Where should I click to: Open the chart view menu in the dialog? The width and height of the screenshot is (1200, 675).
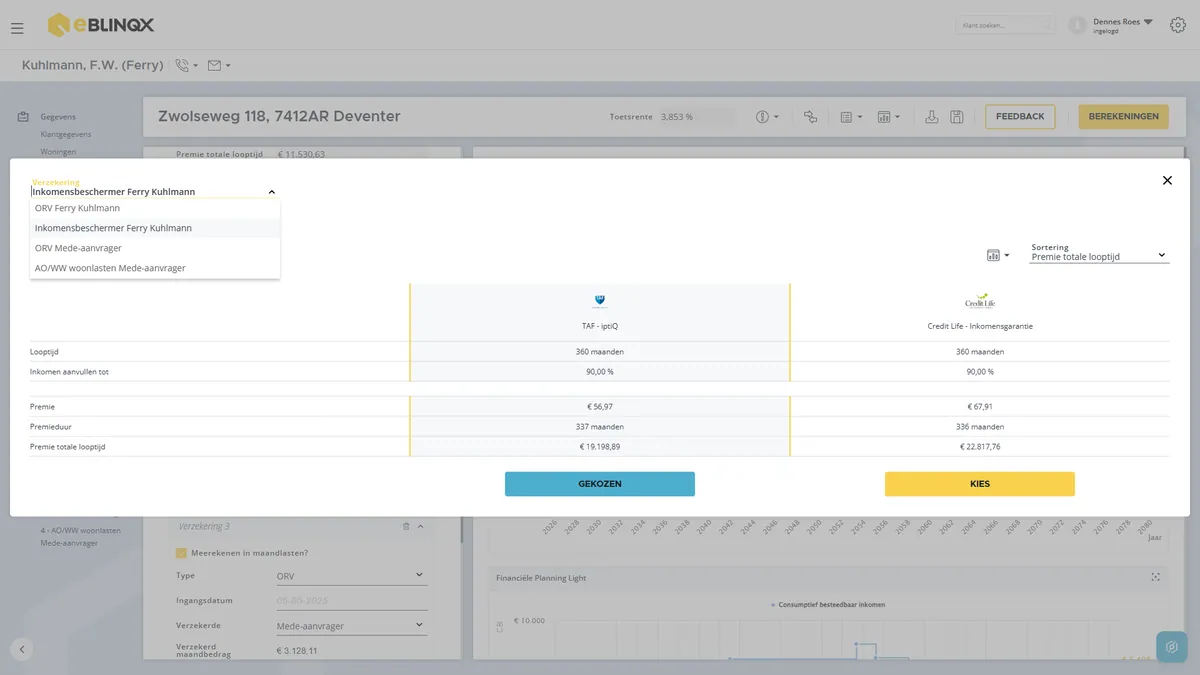(x=998, y=256)
